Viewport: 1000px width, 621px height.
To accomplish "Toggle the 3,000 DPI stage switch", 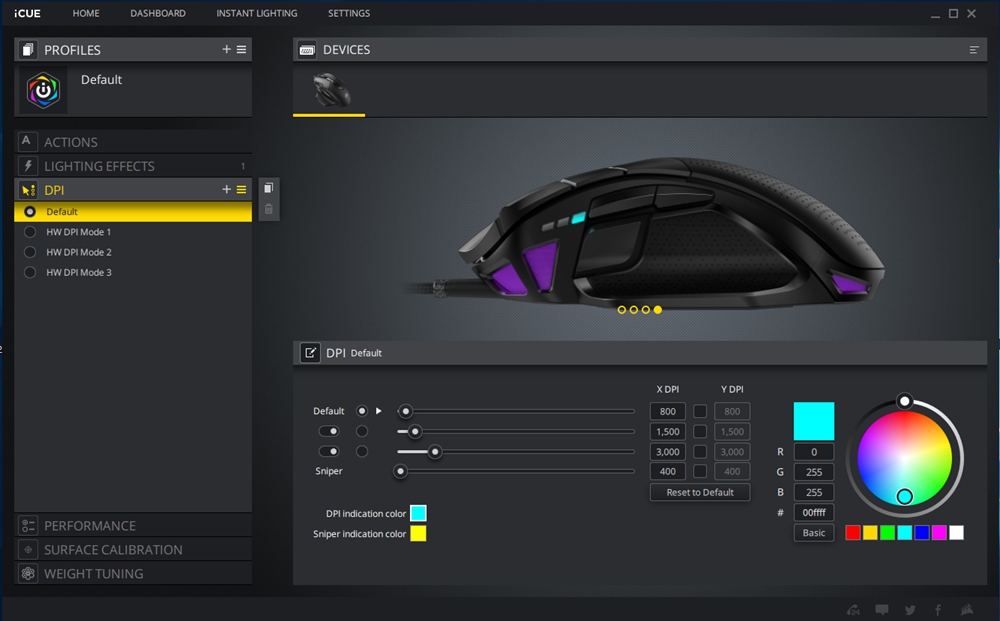I will point(329,451).
